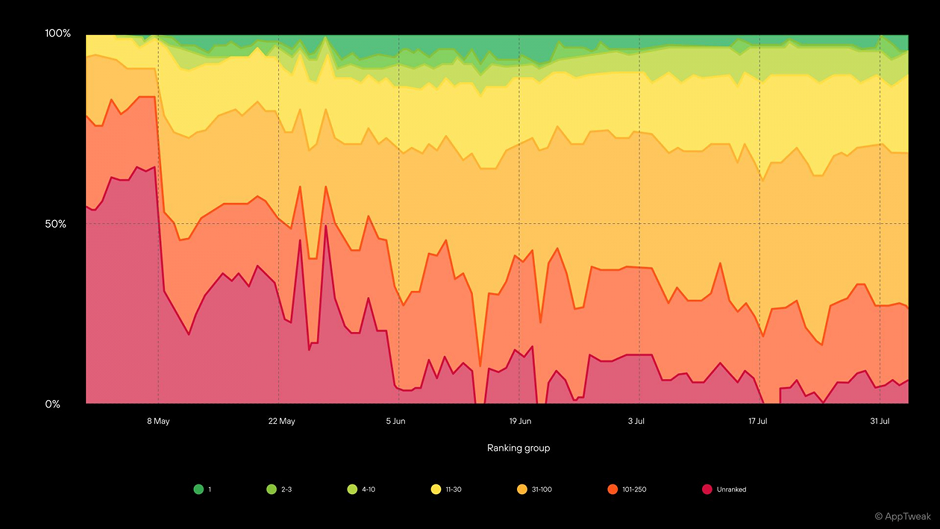
Task: Click the 100% y-axis label
Action: coord(58,34)
